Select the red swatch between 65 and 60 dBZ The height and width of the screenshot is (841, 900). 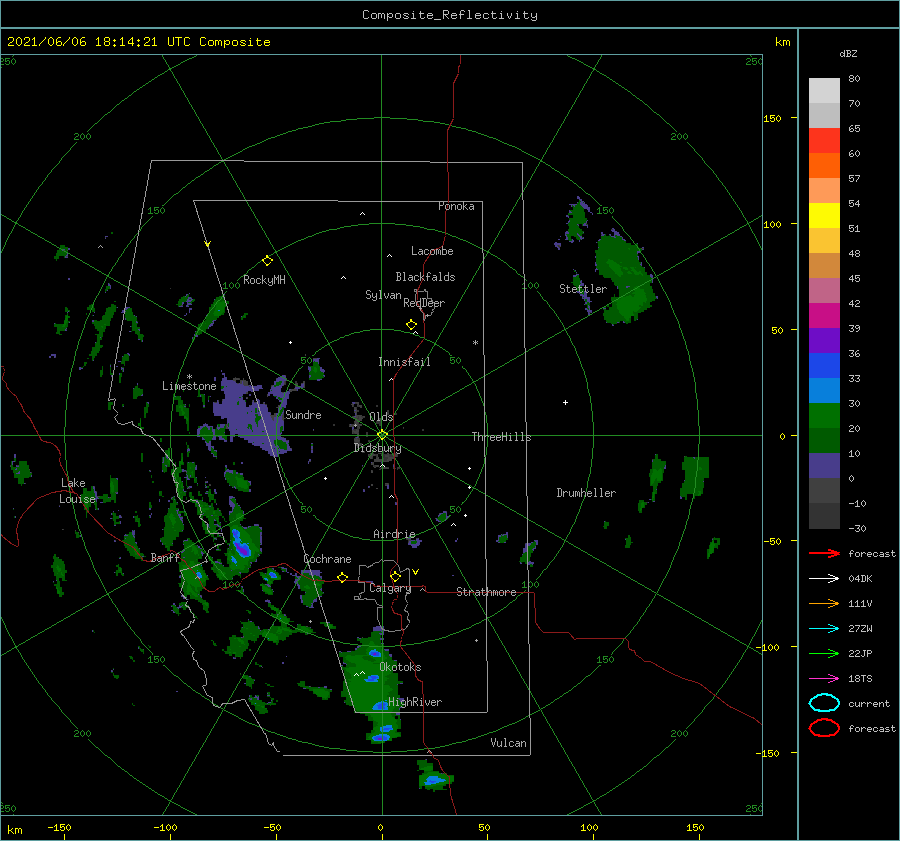click(824, 141)
